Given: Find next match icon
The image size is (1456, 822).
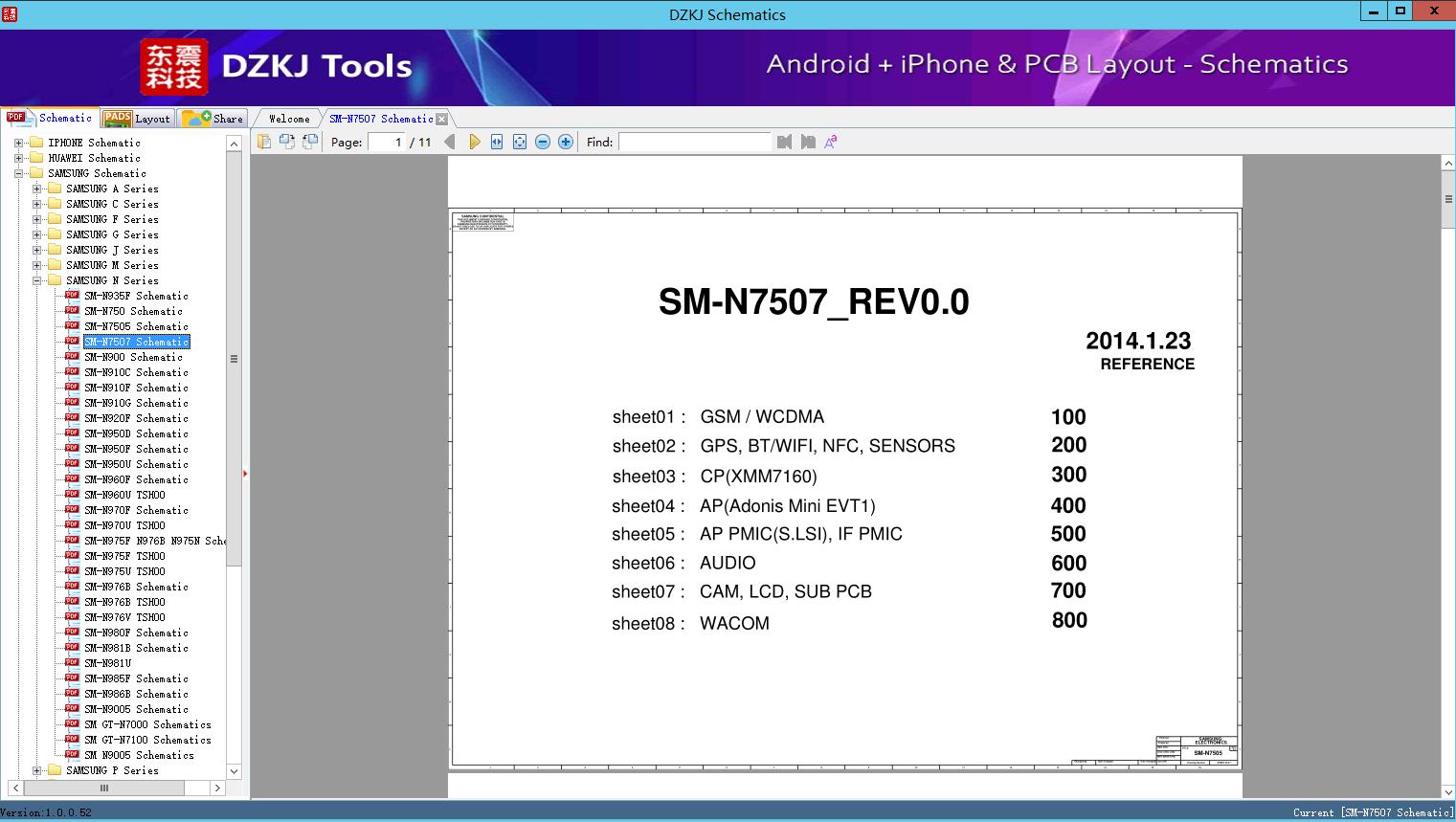Looking at the screenshot, I should (x=808, y=142).
